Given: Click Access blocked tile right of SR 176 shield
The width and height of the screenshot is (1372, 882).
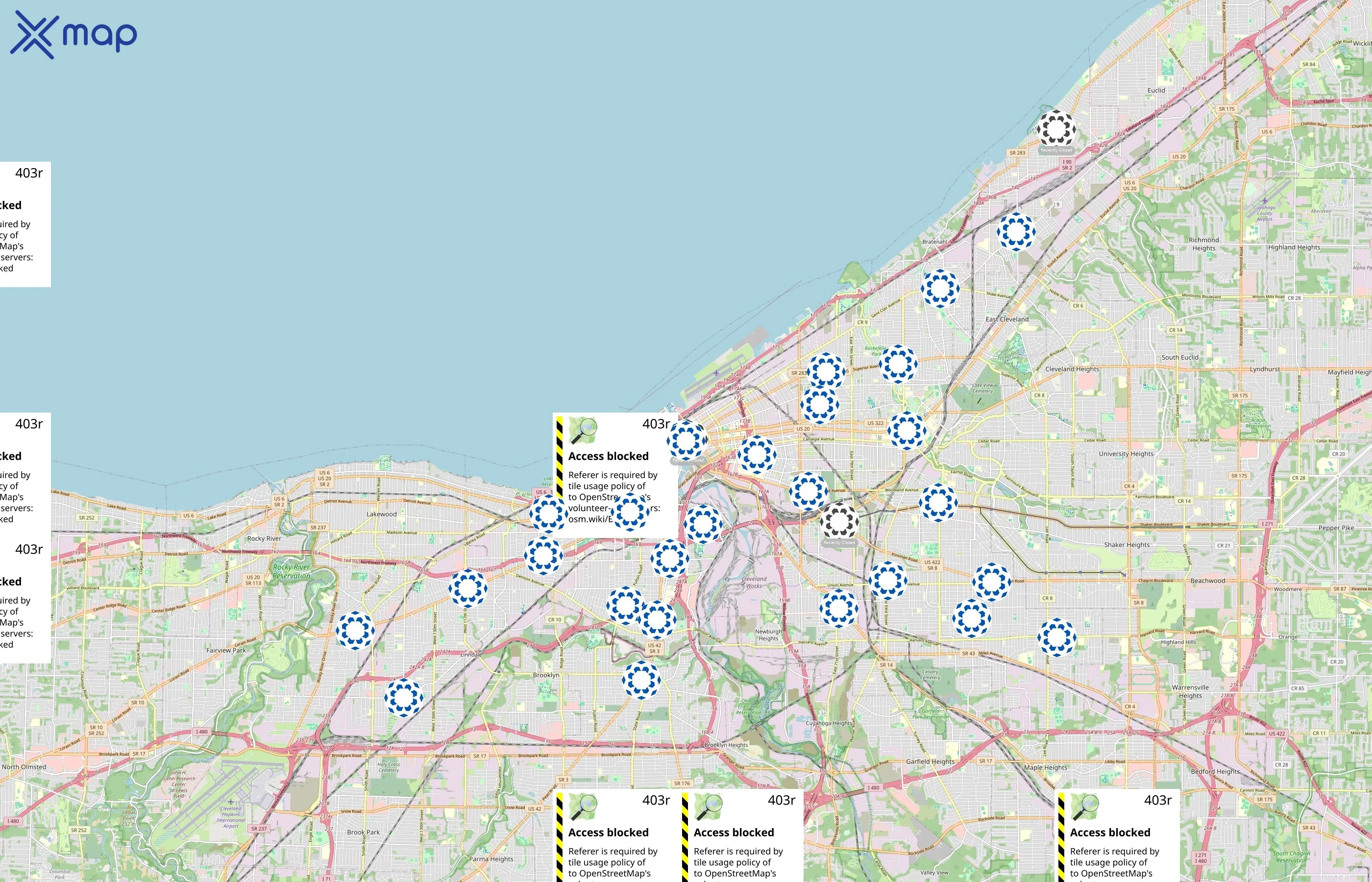Looking at the screenshot, I should click(x=741, y=835).
